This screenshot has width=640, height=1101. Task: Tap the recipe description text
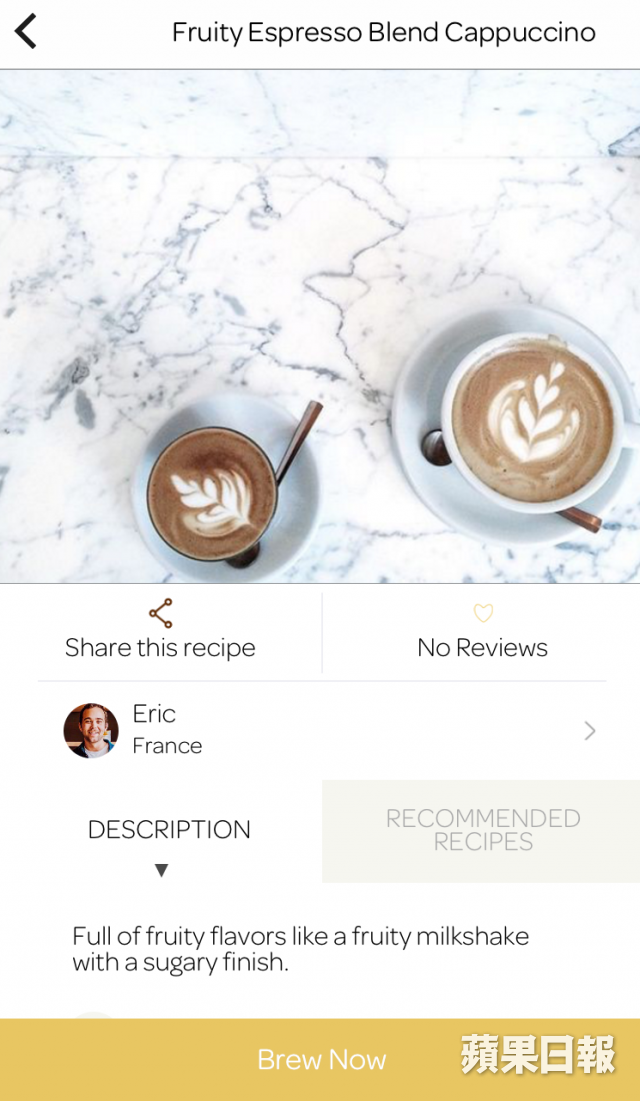(x=301, y=949)
